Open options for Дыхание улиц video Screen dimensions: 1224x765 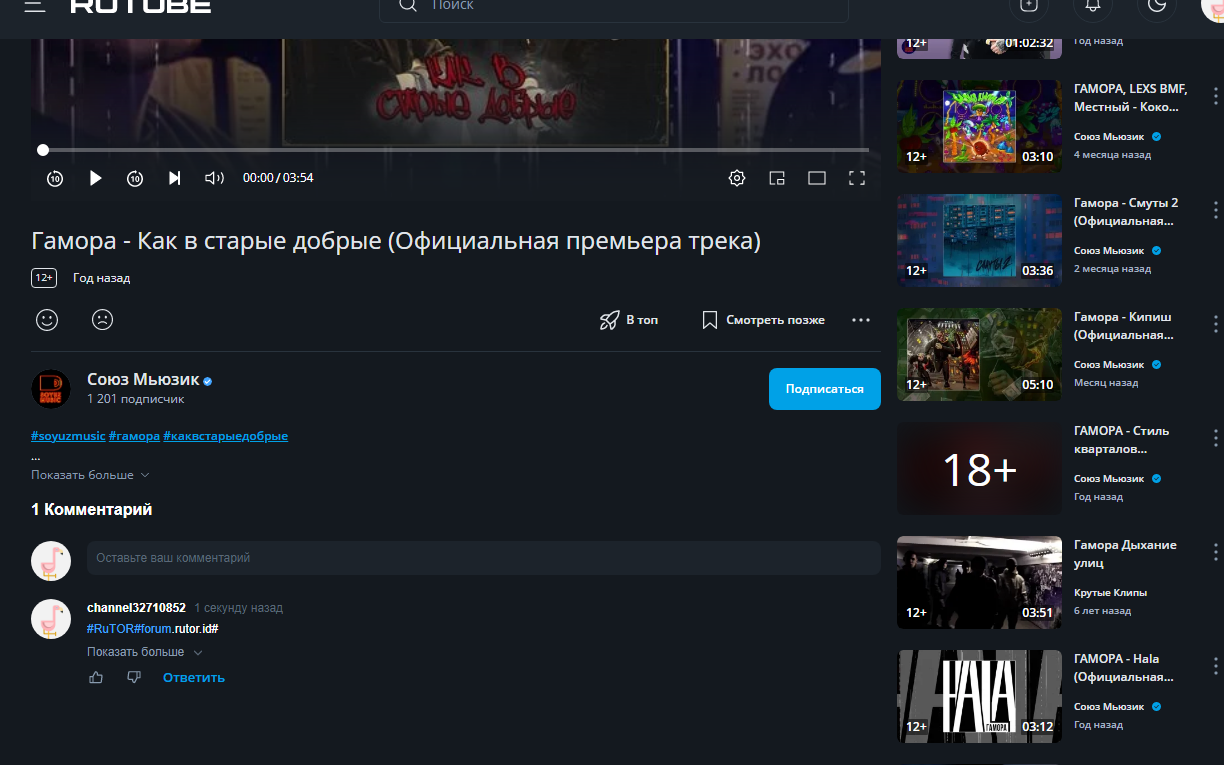pos(1215,552)
